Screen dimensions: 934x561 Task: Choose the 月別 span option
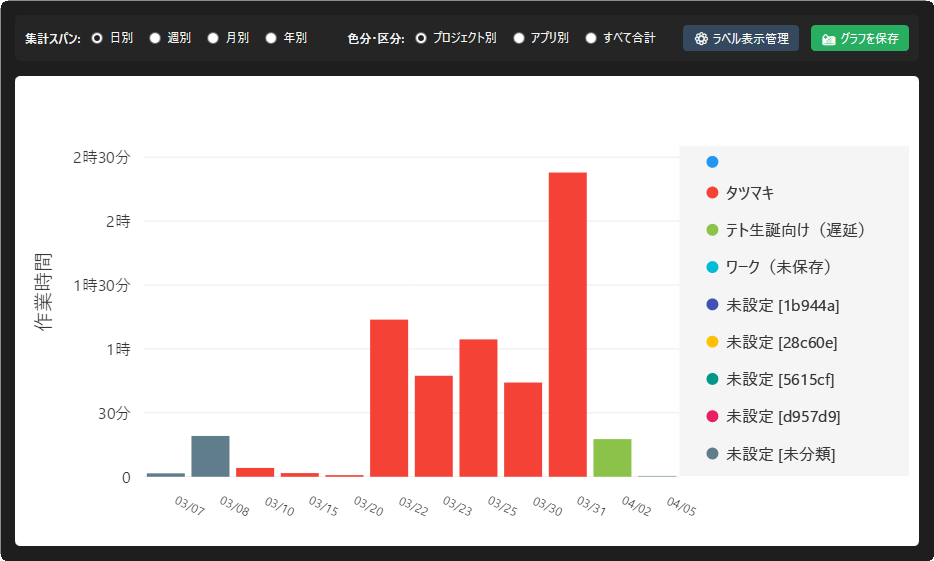click(x=213, y=38)
